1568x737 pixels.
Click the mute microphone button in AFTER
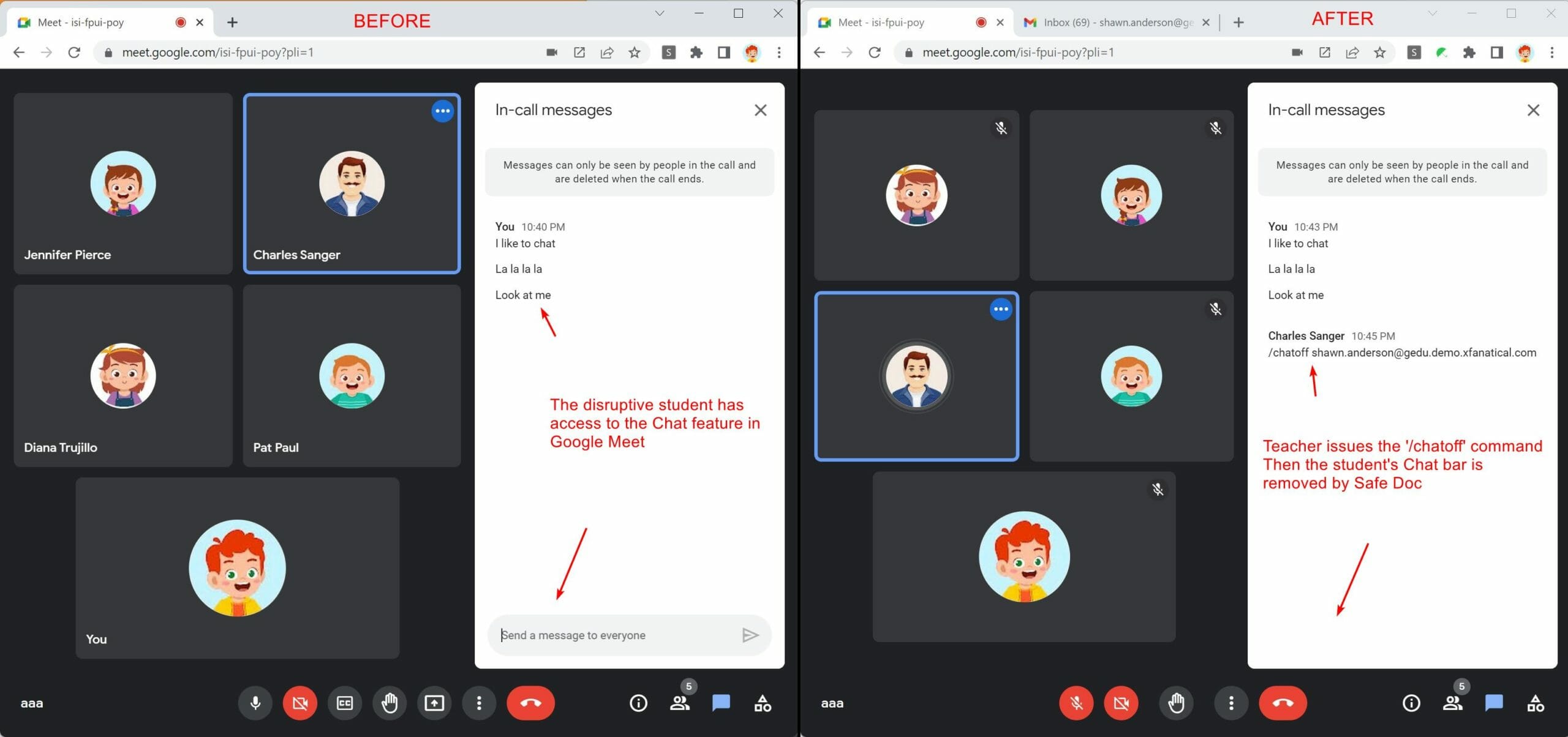point(1075,702)
